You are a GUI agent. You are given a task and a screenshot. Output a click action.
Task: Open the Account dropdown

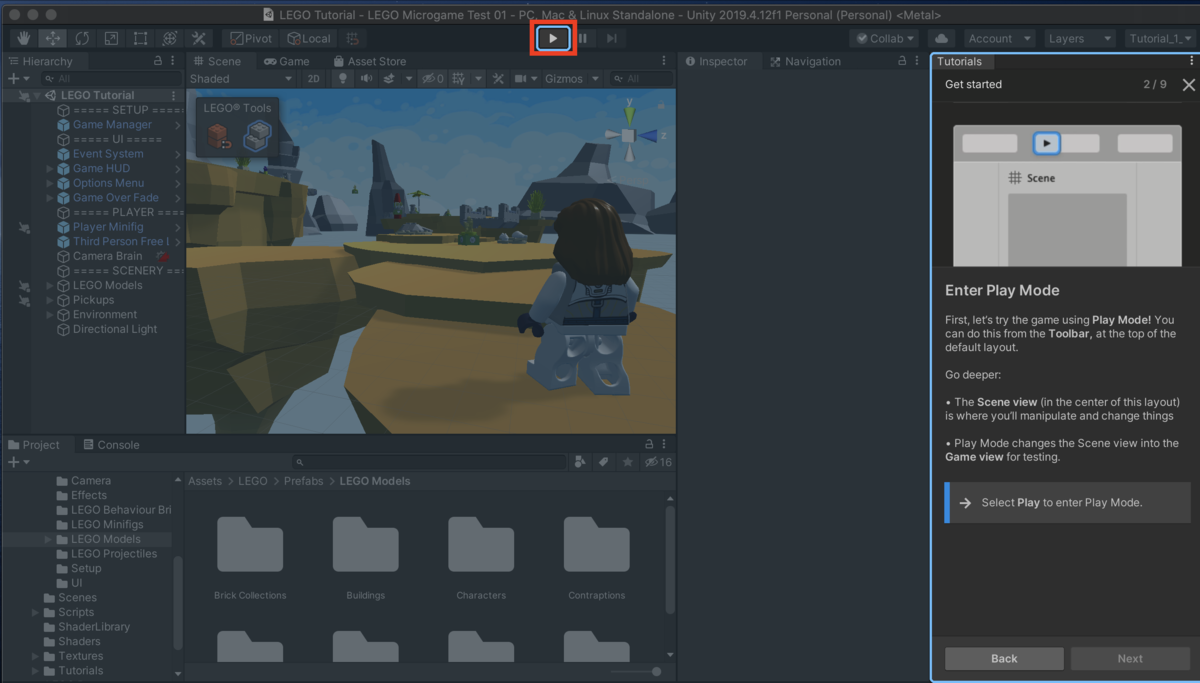tap(999, 38)
